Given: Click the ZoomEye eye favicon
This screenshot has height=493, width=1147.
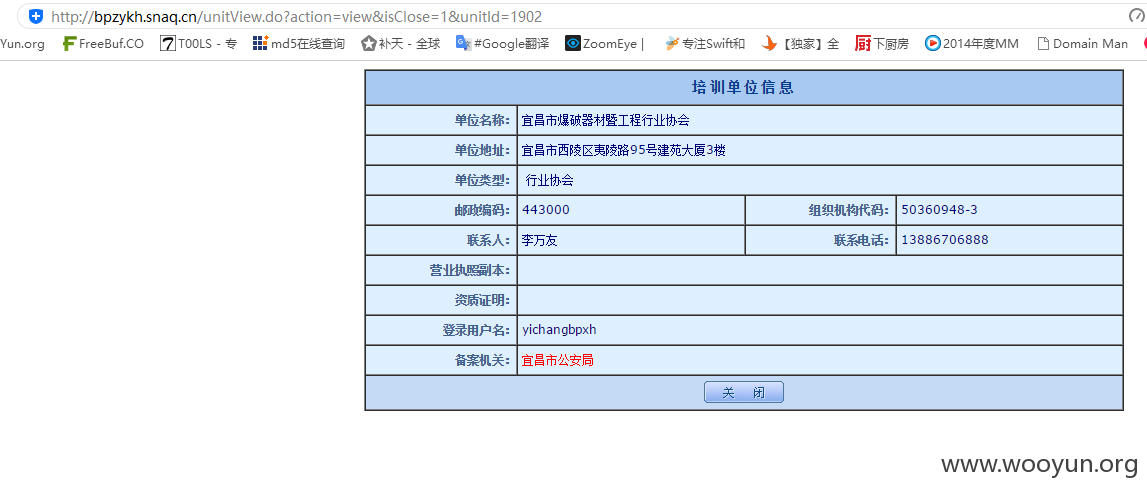Looking at the screenshot, I should point(573,44).
